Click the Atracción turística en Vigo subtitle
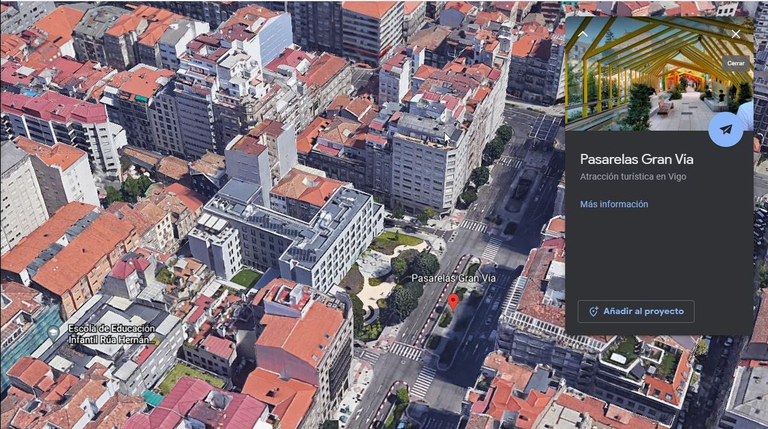Screen dimensions: 768x429 coord(633,177)
